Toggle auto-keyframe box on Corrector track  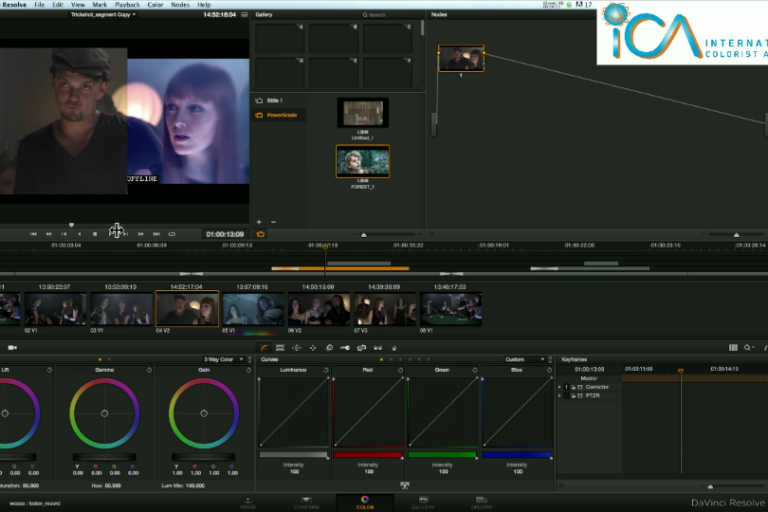pyautogui.click(x=580, y=387)
